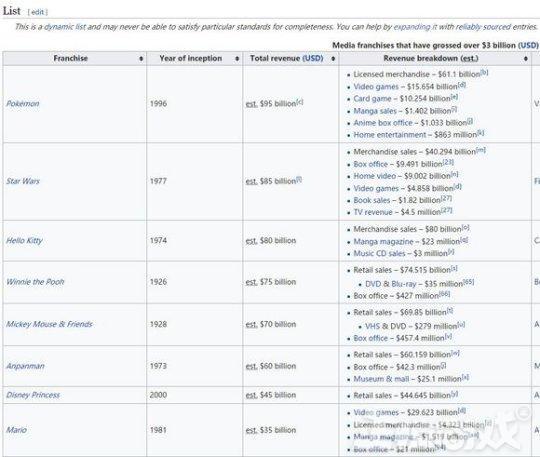Viewport: 540px width, 457px height.
Task: Open Hello Kitty Manga magazine link
Action: pos(383,242)
